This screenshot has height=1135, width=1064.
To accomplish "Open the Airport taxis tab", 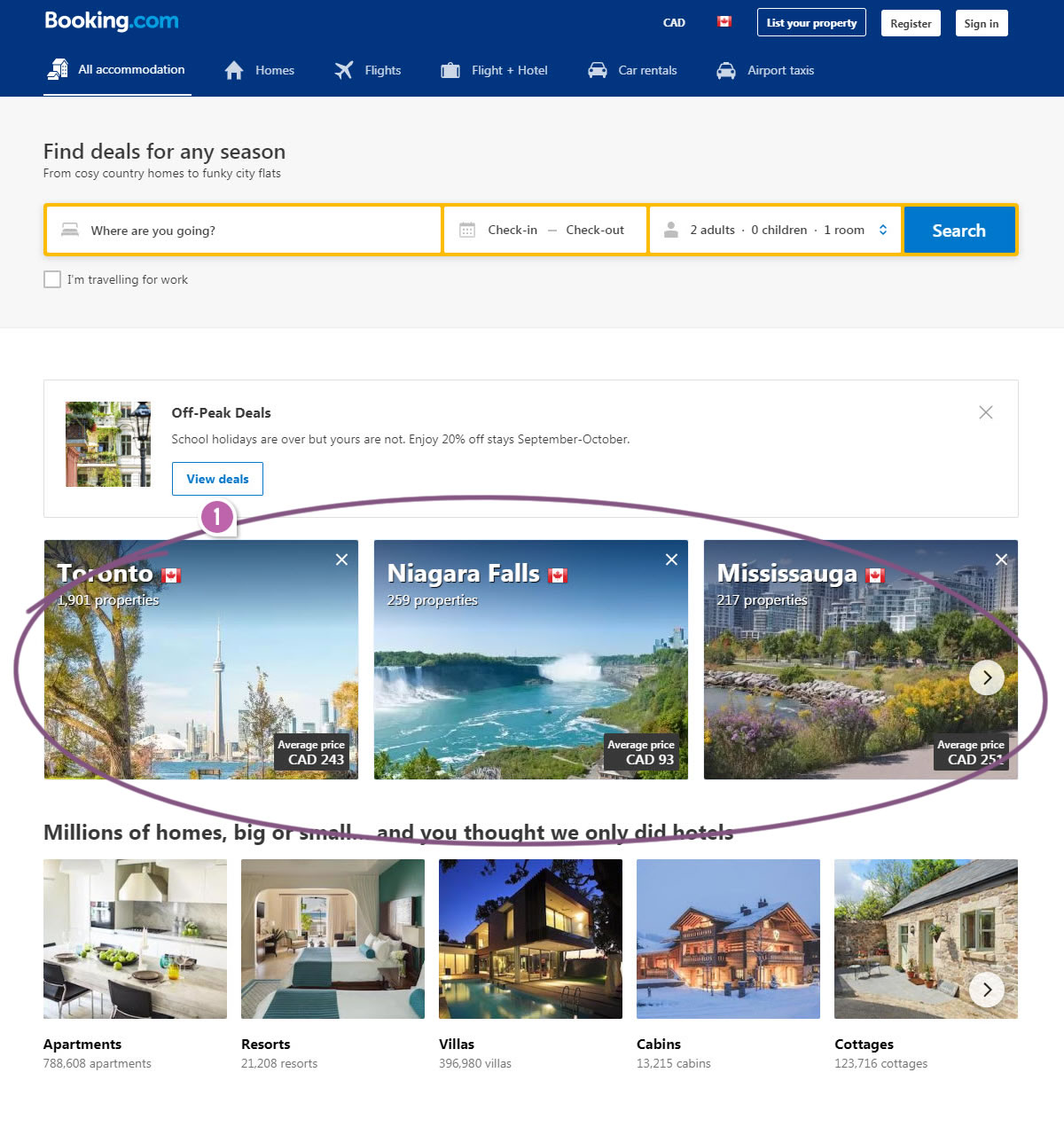I will tap(765, 70).
